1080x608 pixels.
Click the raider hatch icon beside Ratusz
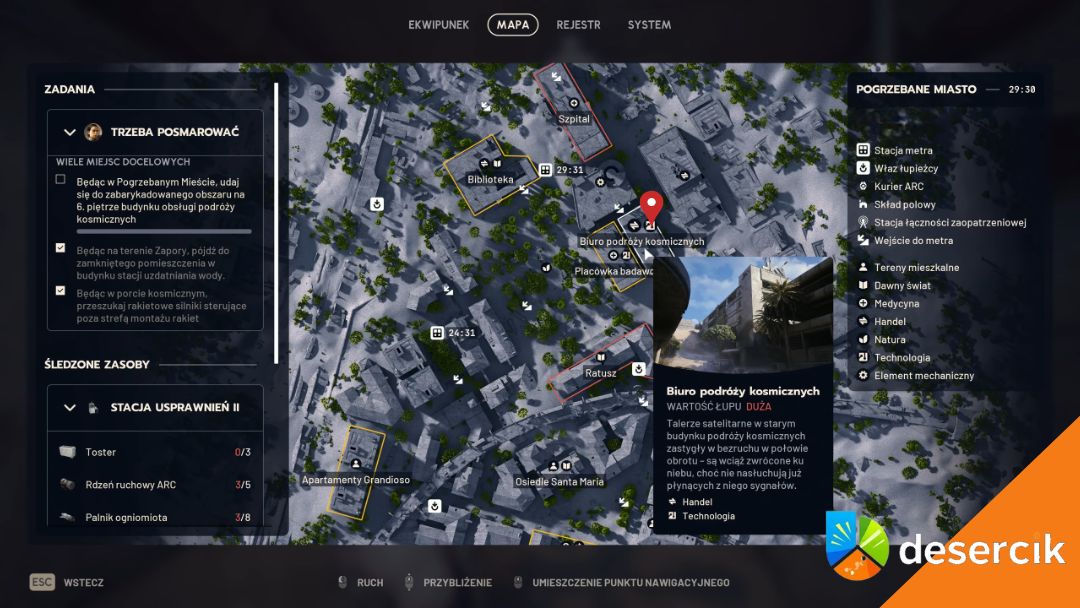pyautogui.click(x=640, y=367)
